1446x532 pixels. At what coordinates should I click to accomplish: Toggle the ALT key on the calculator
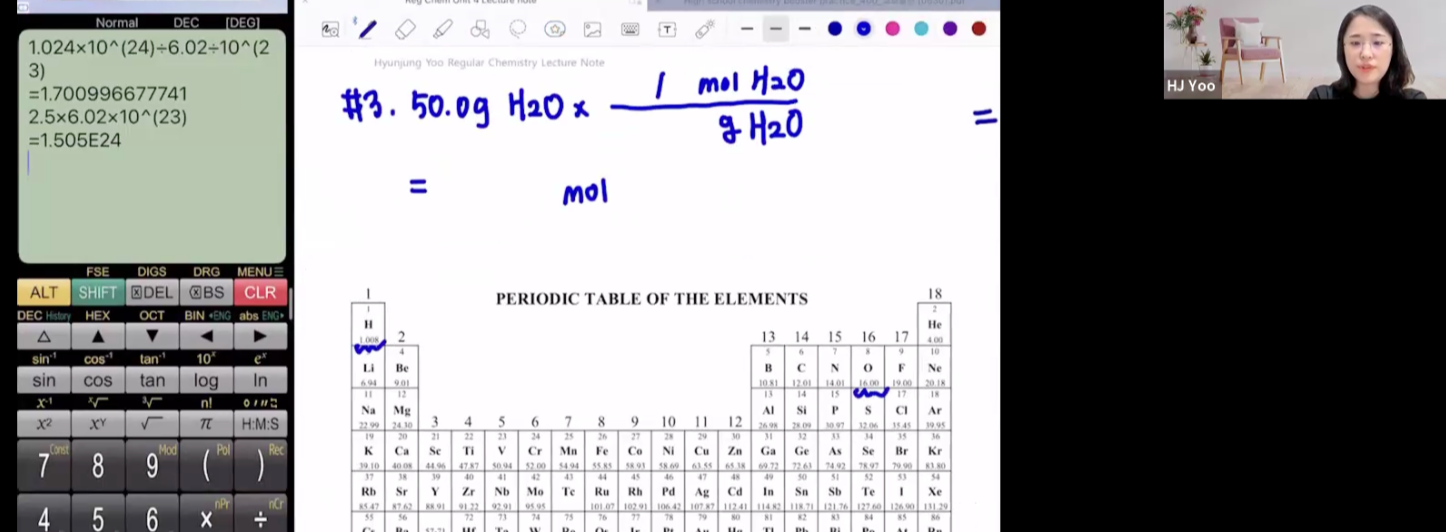tap(43, 292)
